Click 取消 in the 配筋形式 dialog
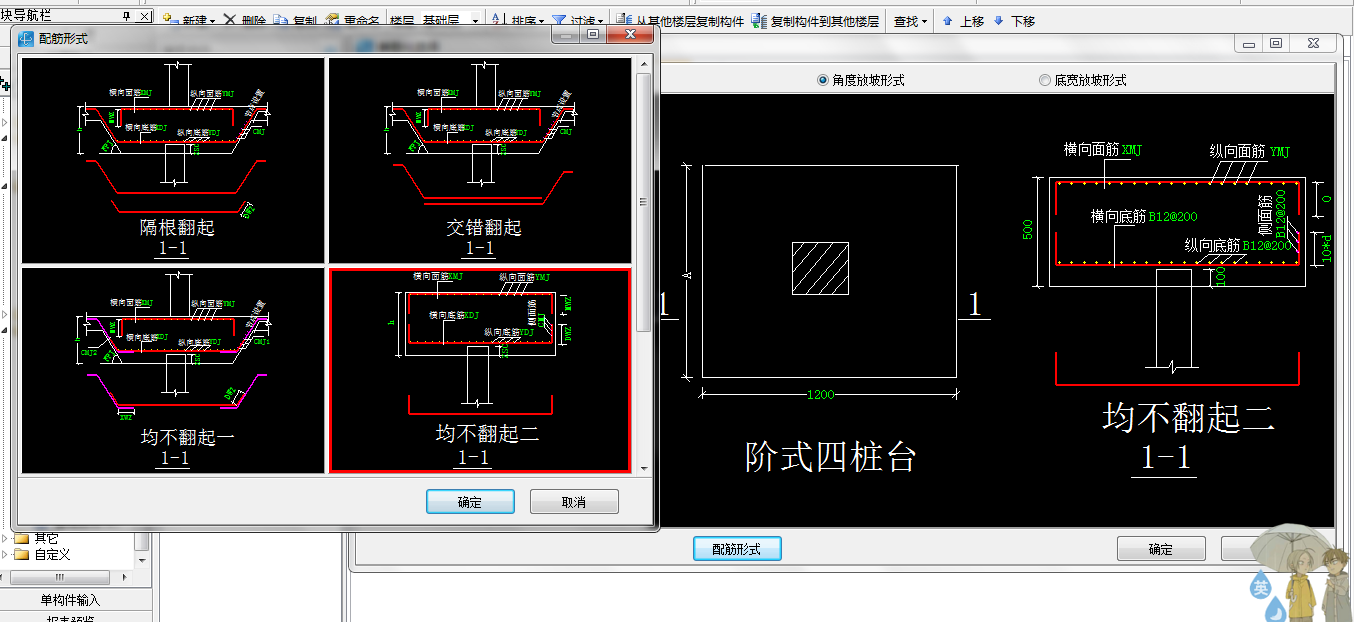 (574, 502)
